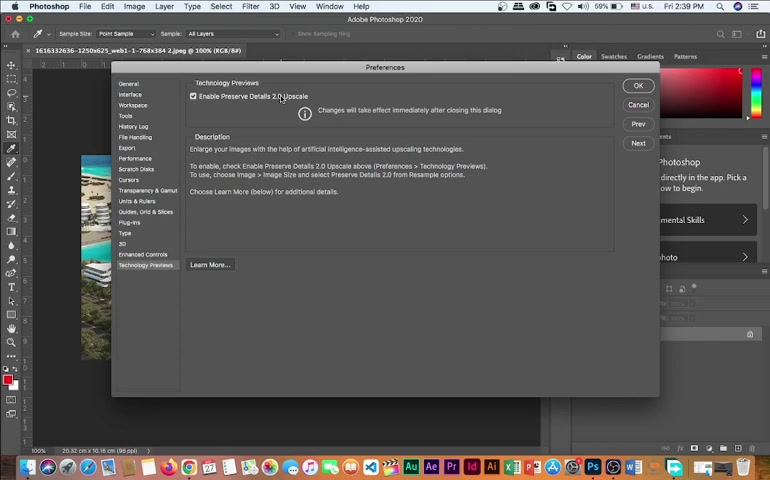
Task: Click the Next button
Action: [x=638, y=143]
